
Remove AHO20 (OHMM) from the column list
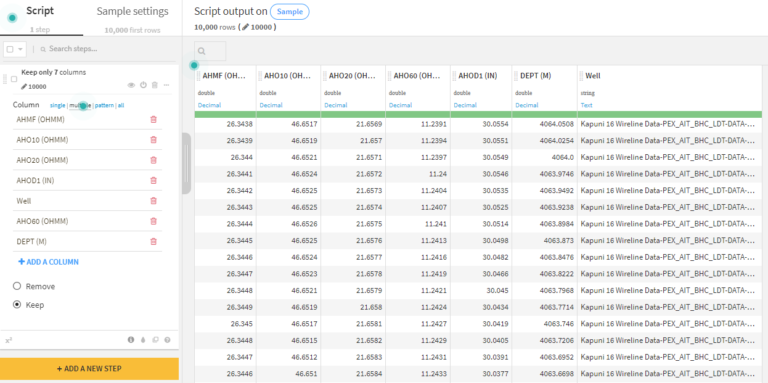[153, 160]
